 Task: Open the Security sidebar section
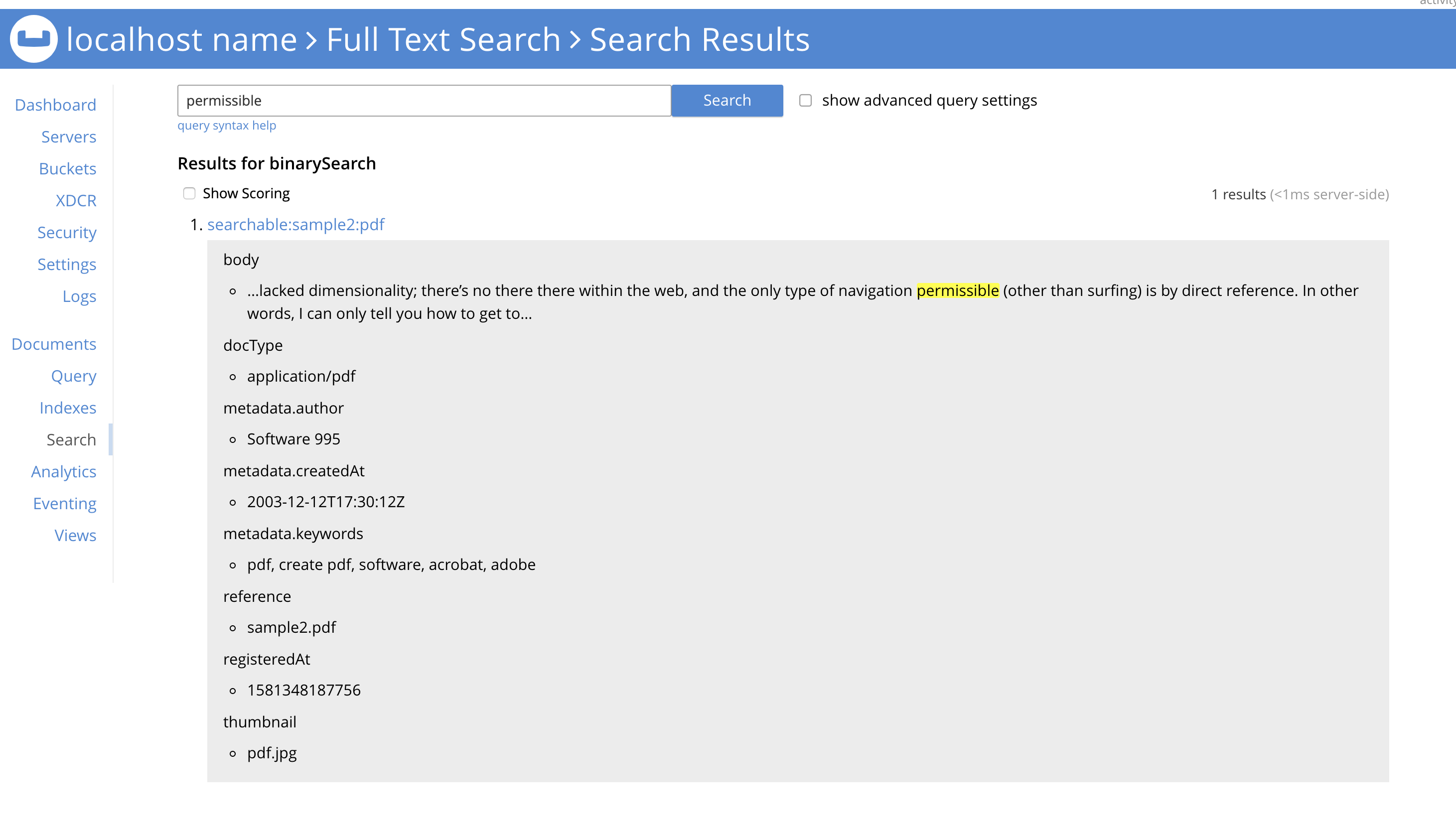coord(67,233)
